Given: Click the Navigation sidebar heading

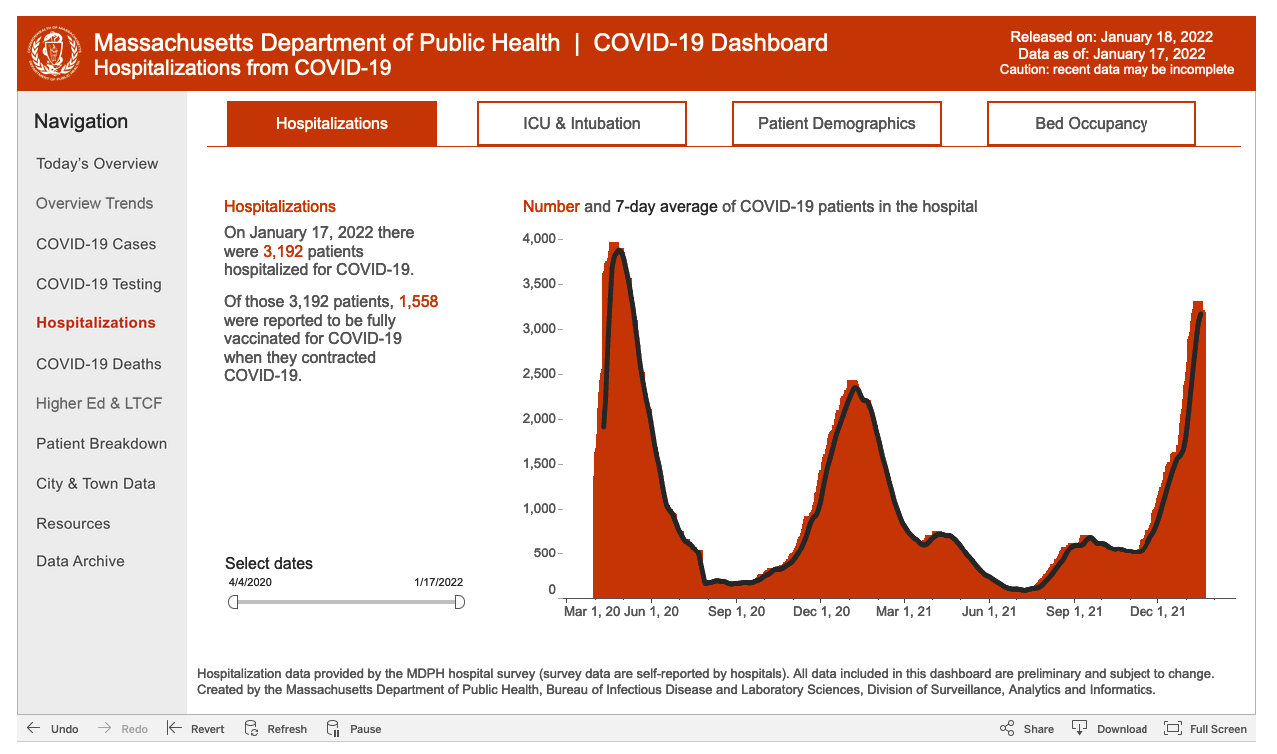Looking at the screenshot, I should point(81,121).
